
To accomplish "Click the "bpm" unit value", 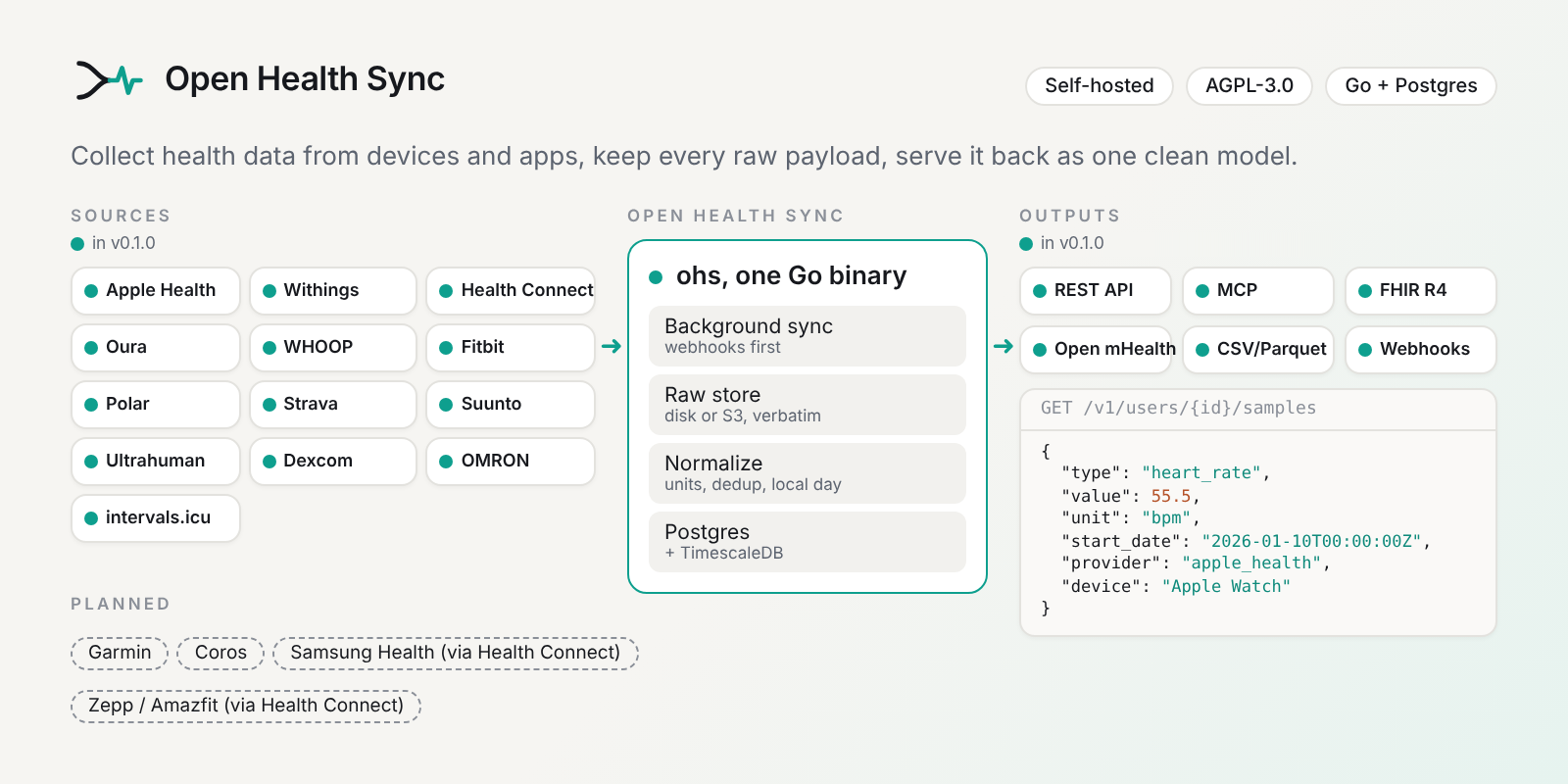I will pos(1166,518).
